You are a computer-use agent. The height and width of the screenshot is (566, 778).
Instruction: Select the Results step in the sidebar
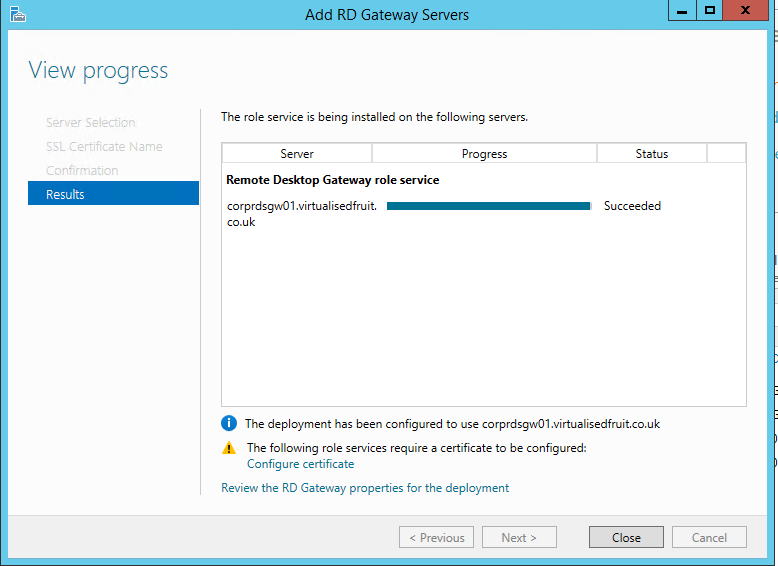pyautogui.click(x=113, y=194)
